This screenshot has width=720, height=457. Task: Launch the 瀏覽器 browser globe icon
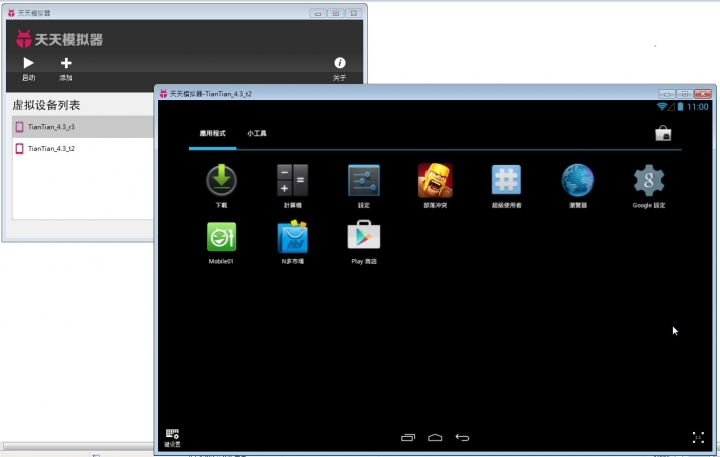(578, 181)
